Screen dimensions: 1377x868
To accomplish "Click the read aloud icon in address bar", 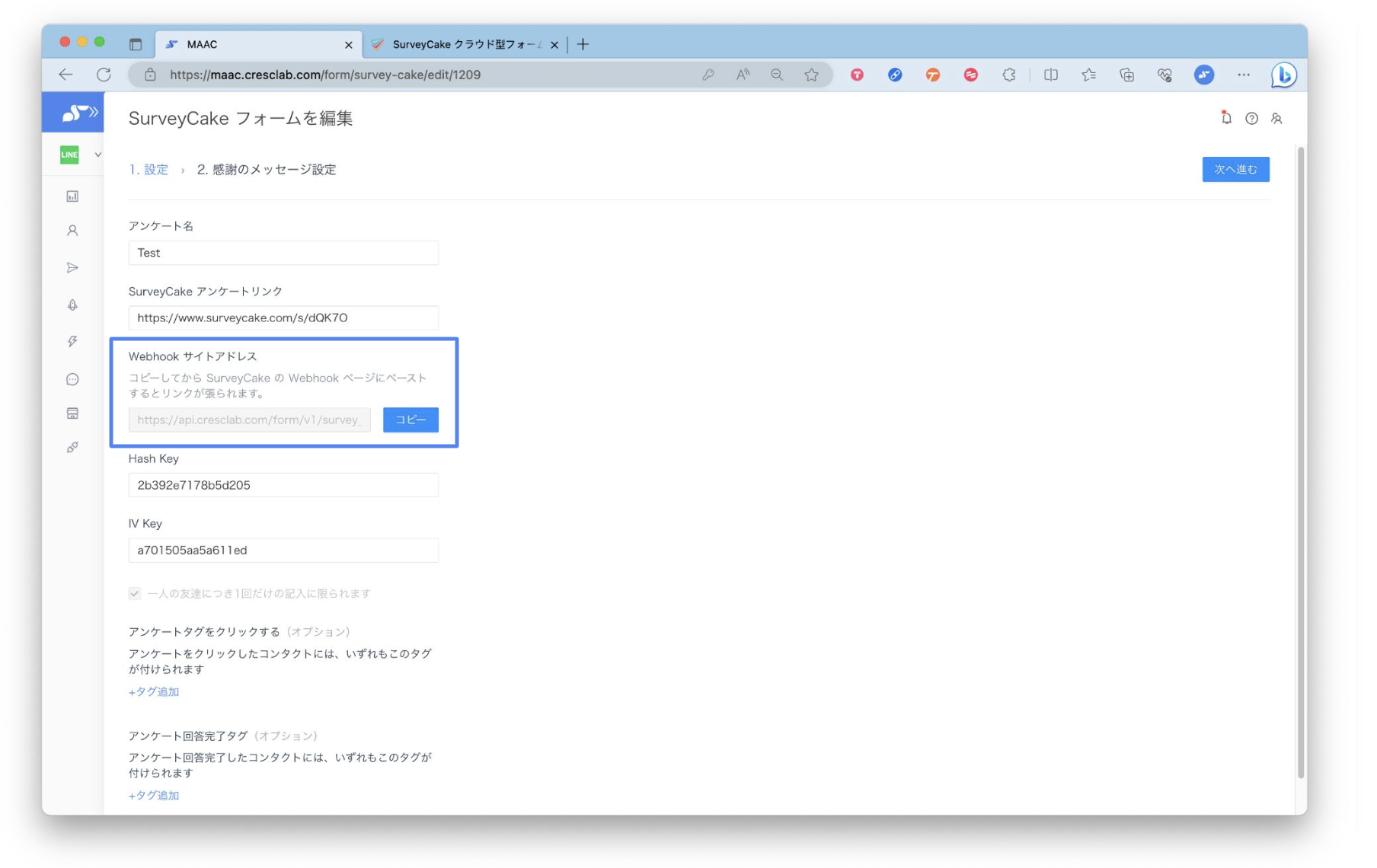I will coord(743,75).
